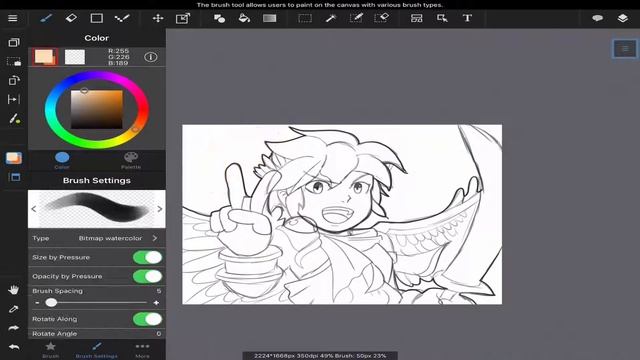Screen dimensions: 640x360
Task: Open the More bottom tab
Action: click(142, 350)
